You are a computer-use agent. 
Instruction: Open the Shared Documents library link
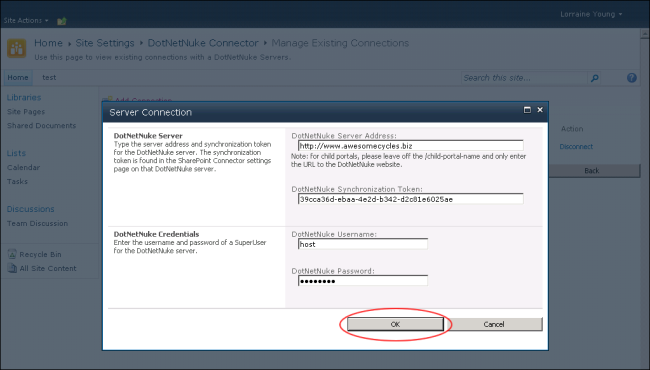coord(41,126)
